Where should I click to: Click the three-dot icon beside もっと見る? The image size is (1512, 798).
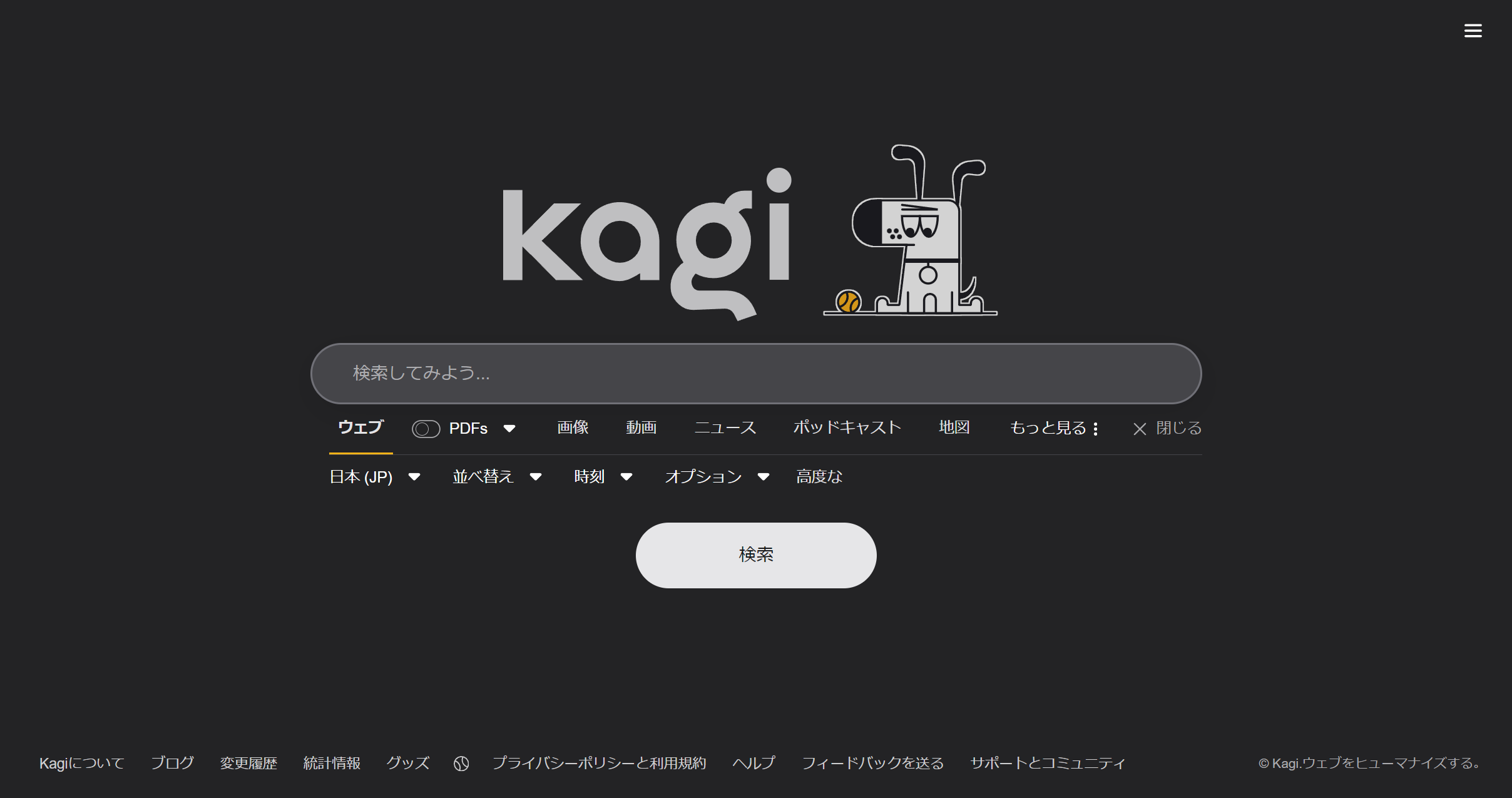1095,429
